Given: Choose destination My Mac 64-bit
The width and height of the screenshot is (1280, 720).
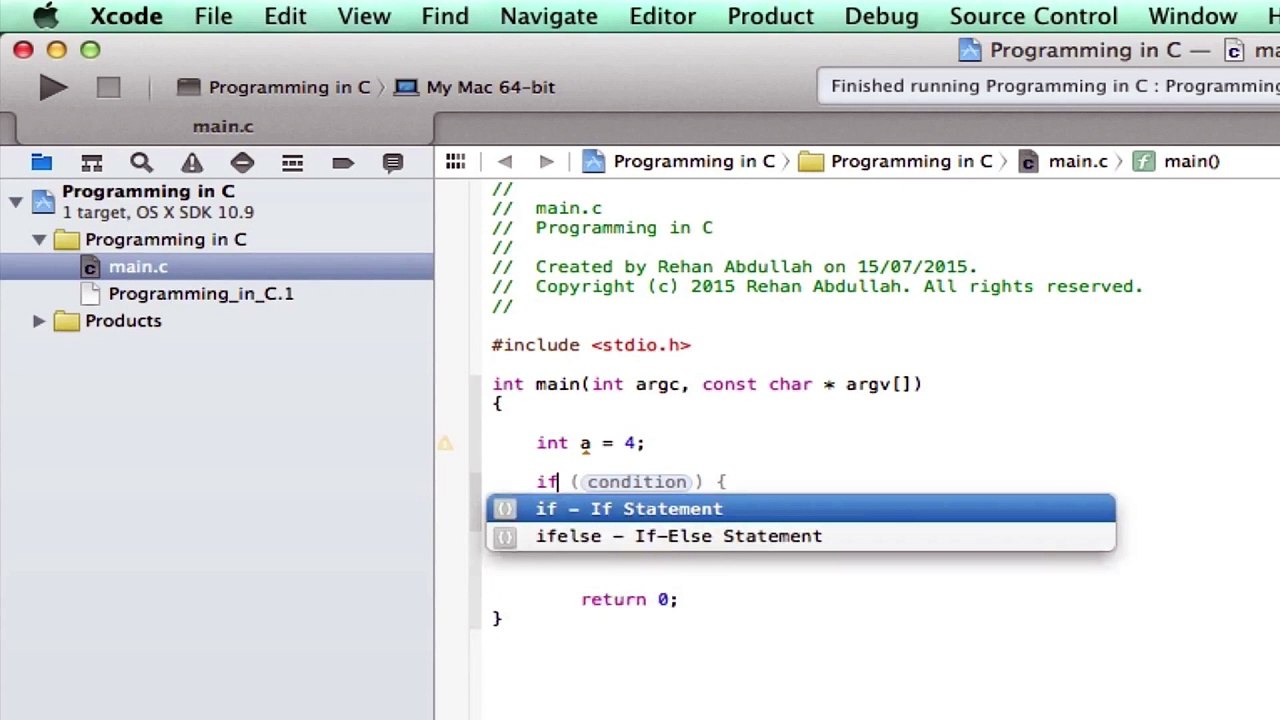Looking at the screenshot, I should point(475,87).
